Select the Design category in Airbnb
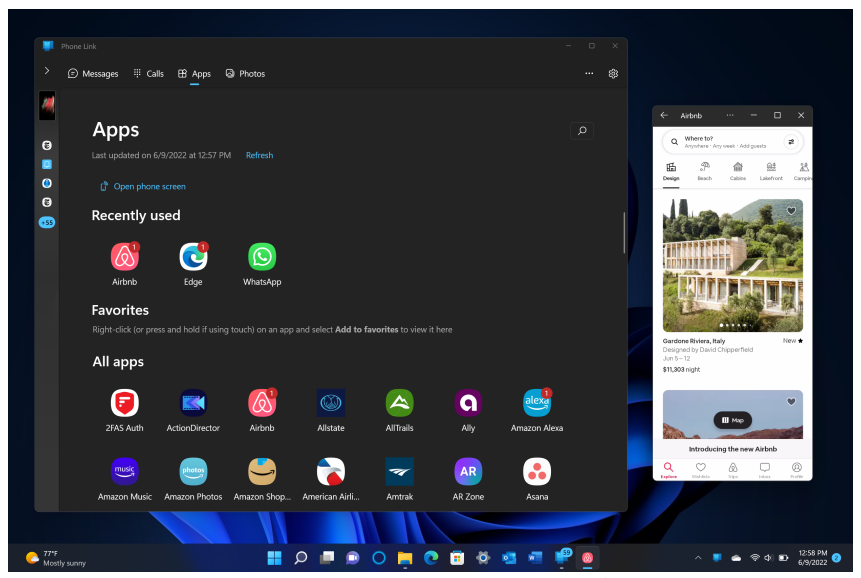The height and width of the screenshot is (578, 861). (x=671, y=171)
